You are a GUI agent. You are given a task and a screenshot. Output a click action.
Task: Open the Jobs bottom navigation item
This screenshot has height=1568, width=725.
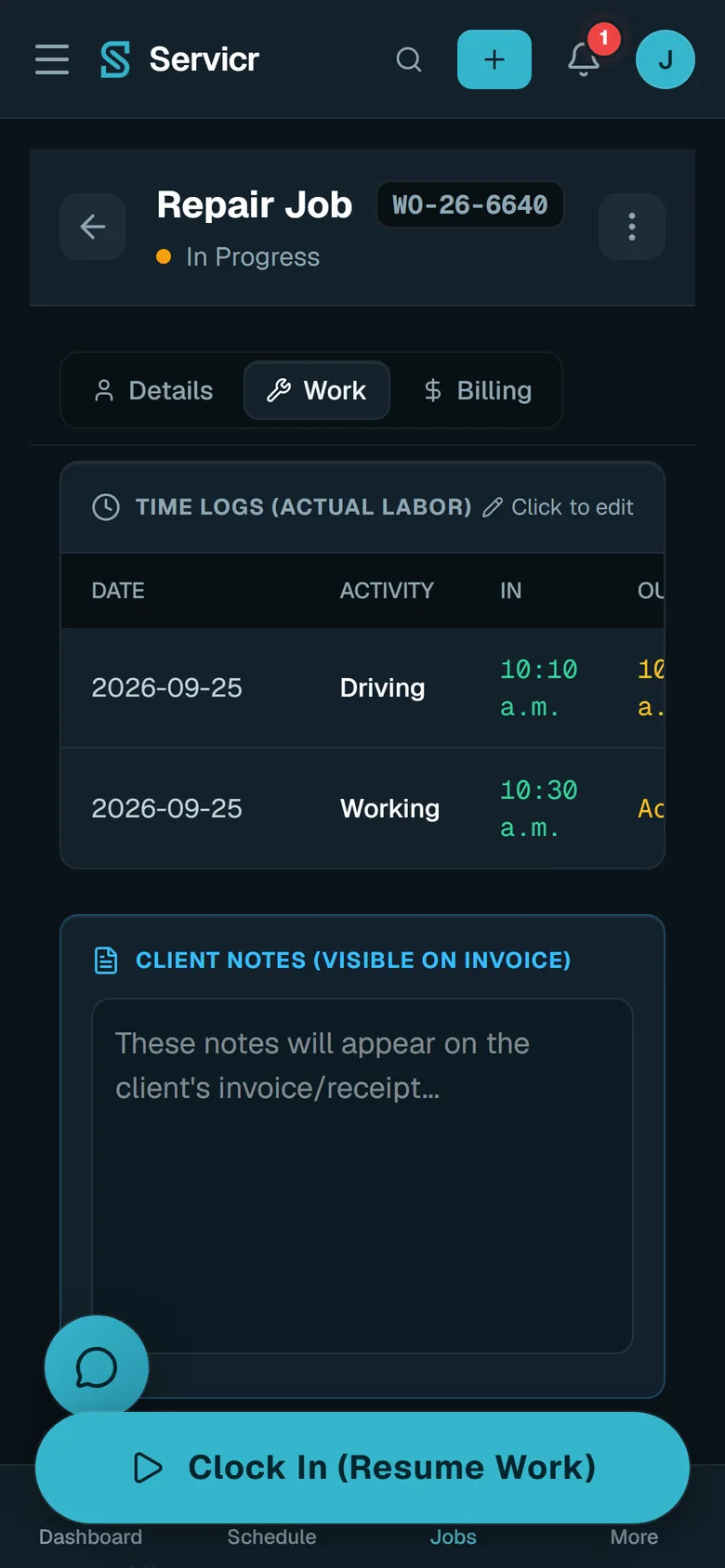point(454,1537)
